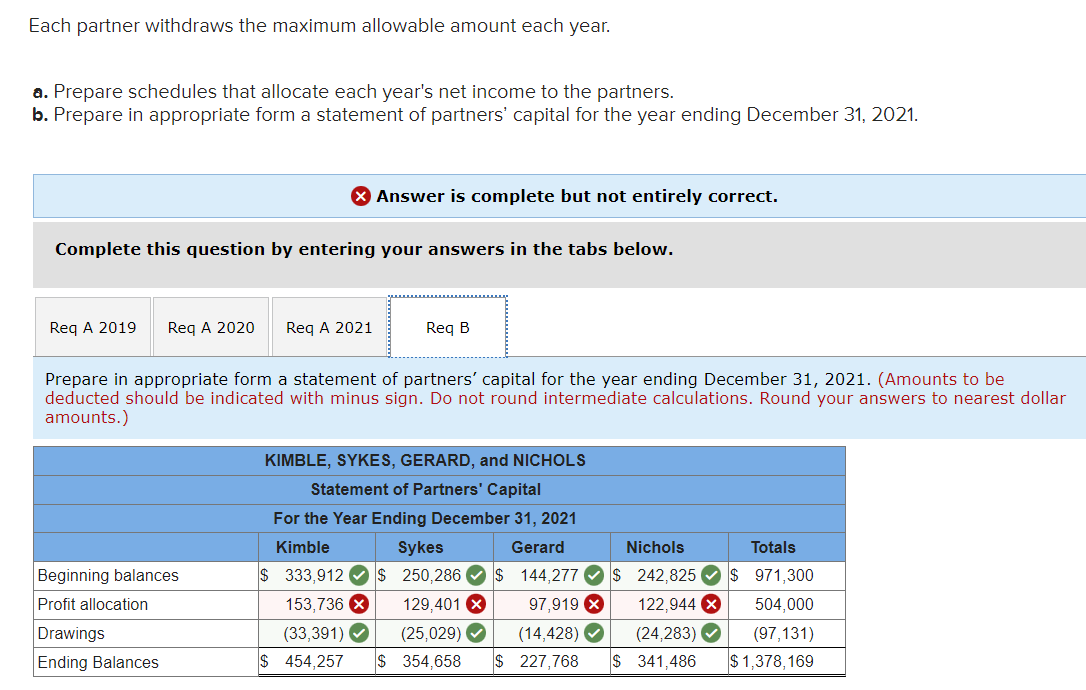This screenshot has width=1086, height=690.
Task: Click the red X beside Nichols profit allocation
Action: [x=711, y=604]
